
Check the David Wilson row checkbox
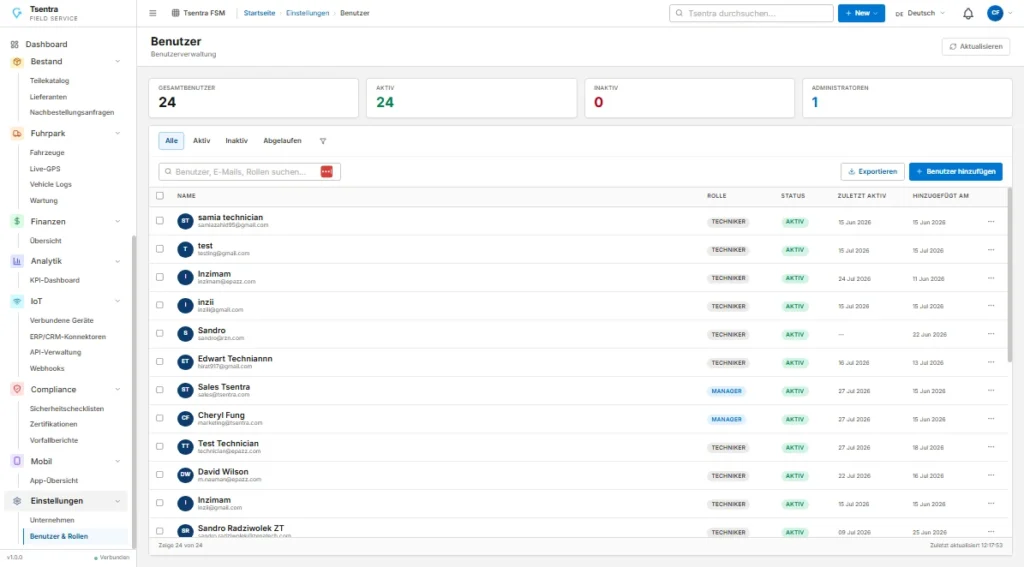tap(160, 474)
